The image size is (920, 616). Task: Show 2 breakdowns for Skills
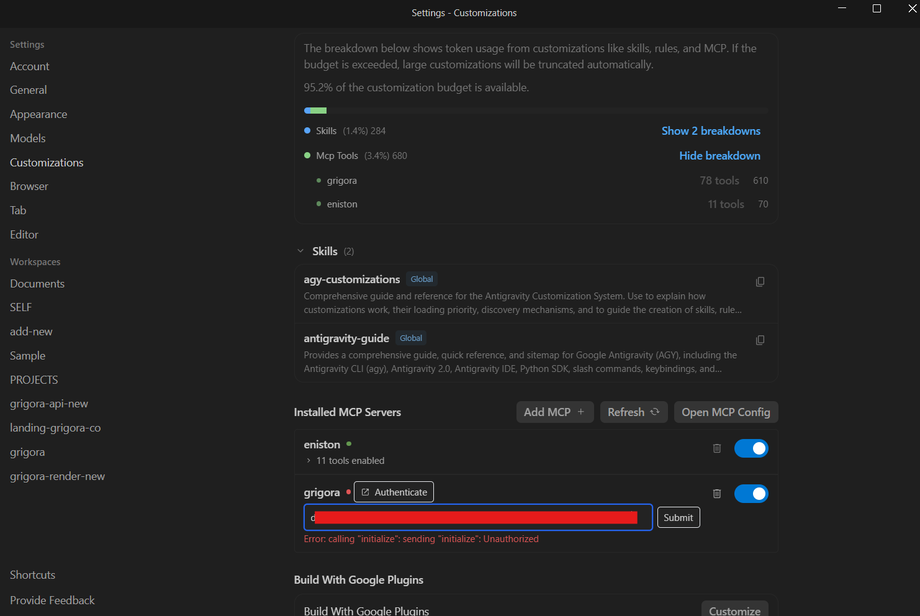[711, 131]
